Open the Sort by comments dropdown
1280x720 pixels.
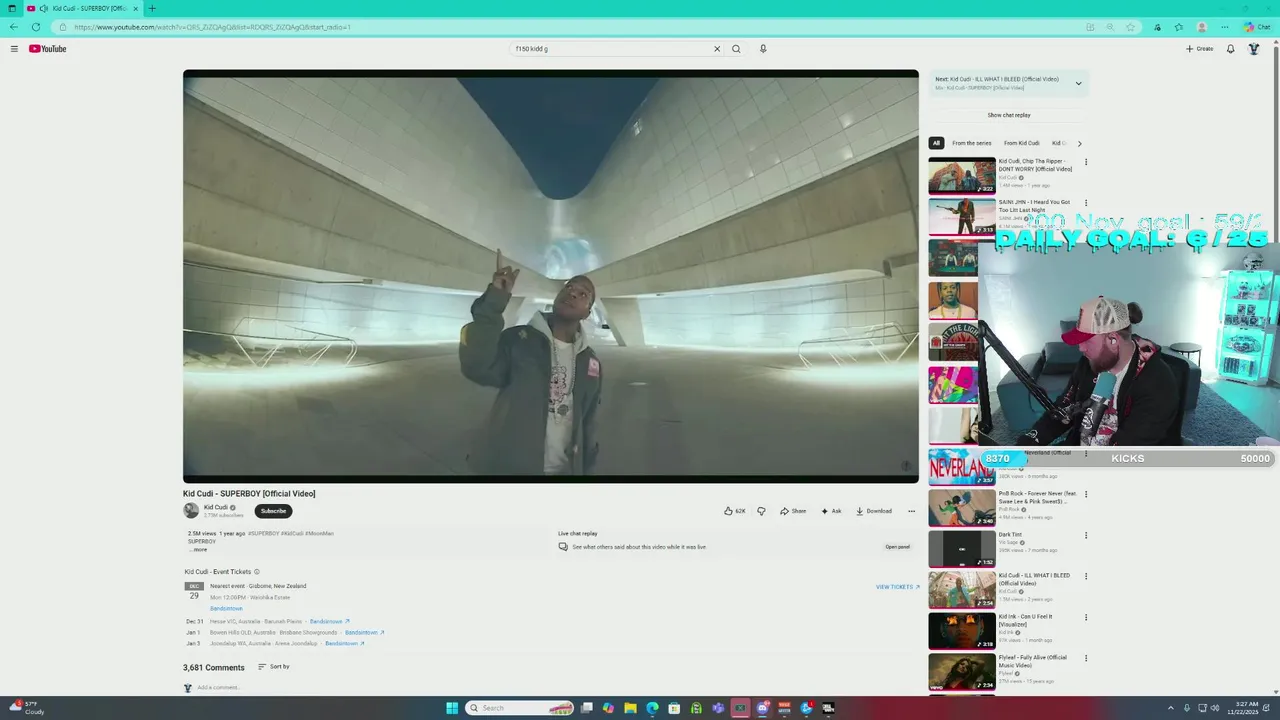[274, 667]
